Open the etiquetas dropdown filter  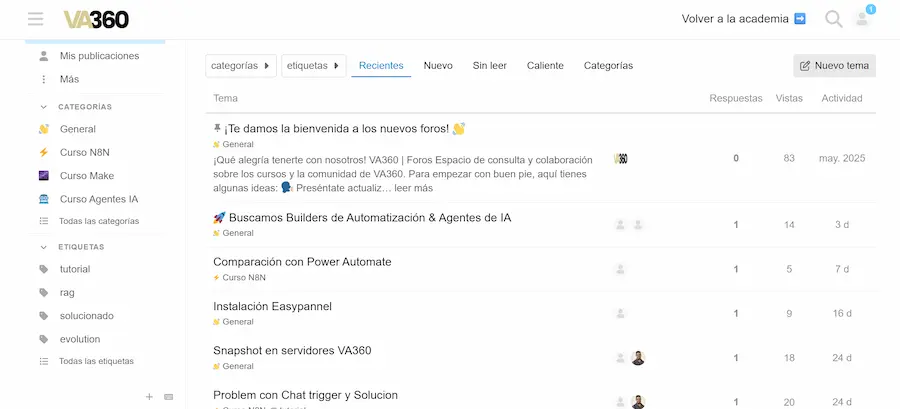[313, 65]
